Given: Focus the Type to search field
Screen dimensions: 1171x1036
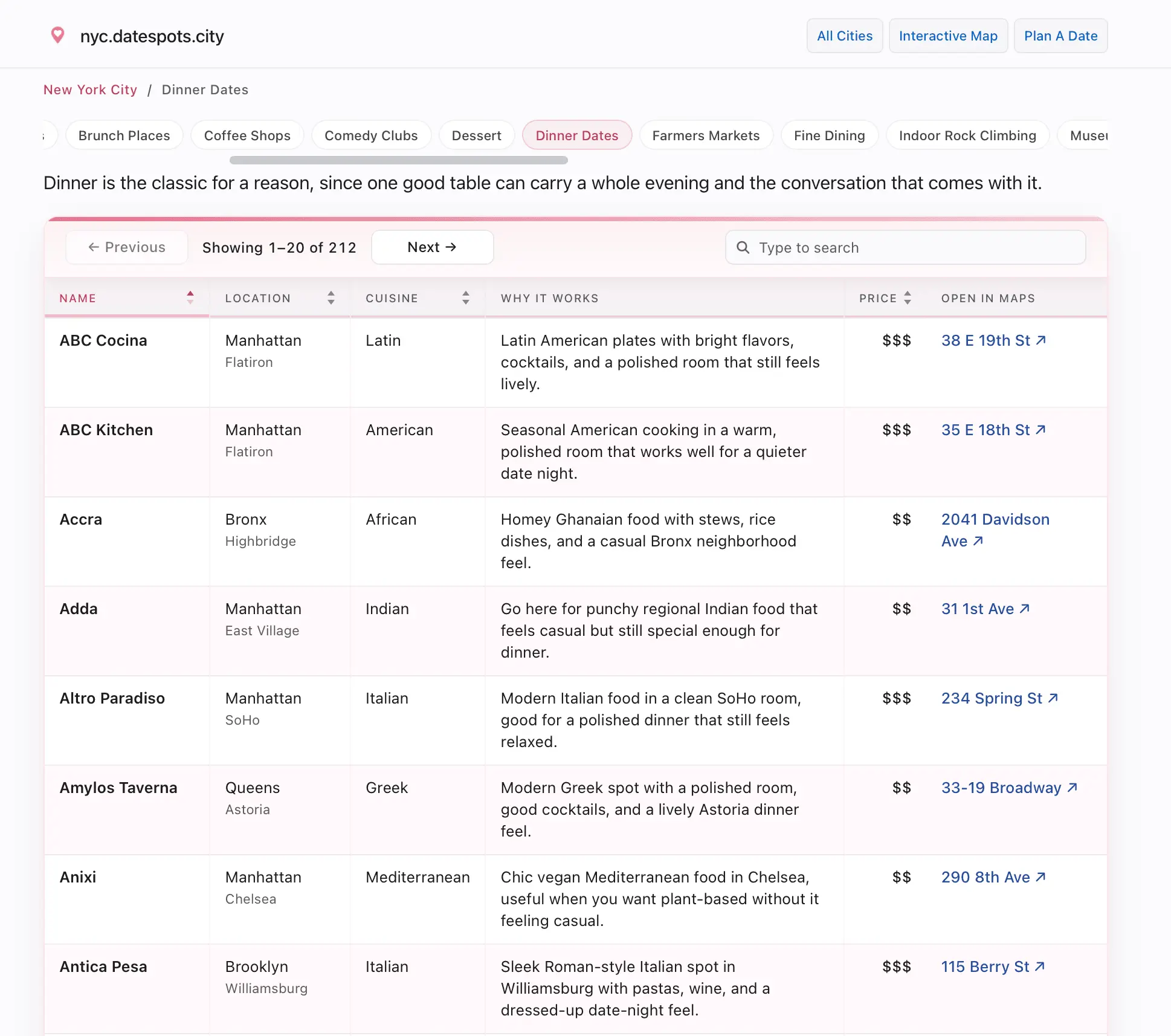Looking at the screenshot, I should [x=905, y=247].
